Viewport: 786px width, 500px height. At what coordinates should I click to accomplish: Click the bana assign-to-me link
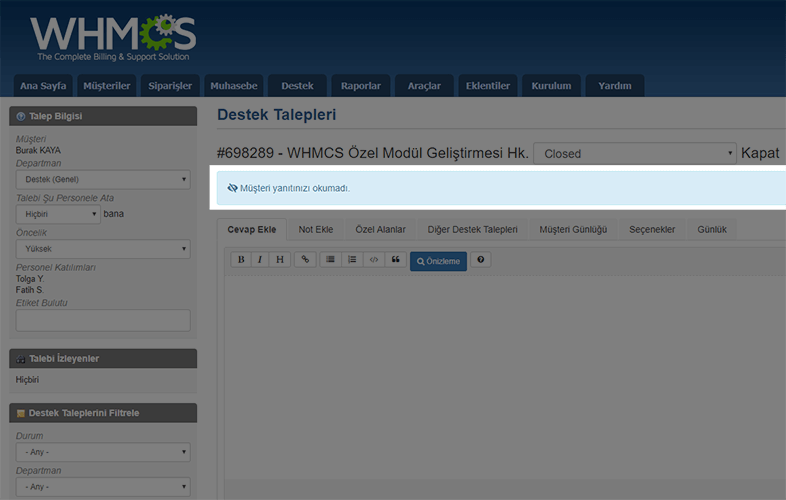[x=113, y=214]
